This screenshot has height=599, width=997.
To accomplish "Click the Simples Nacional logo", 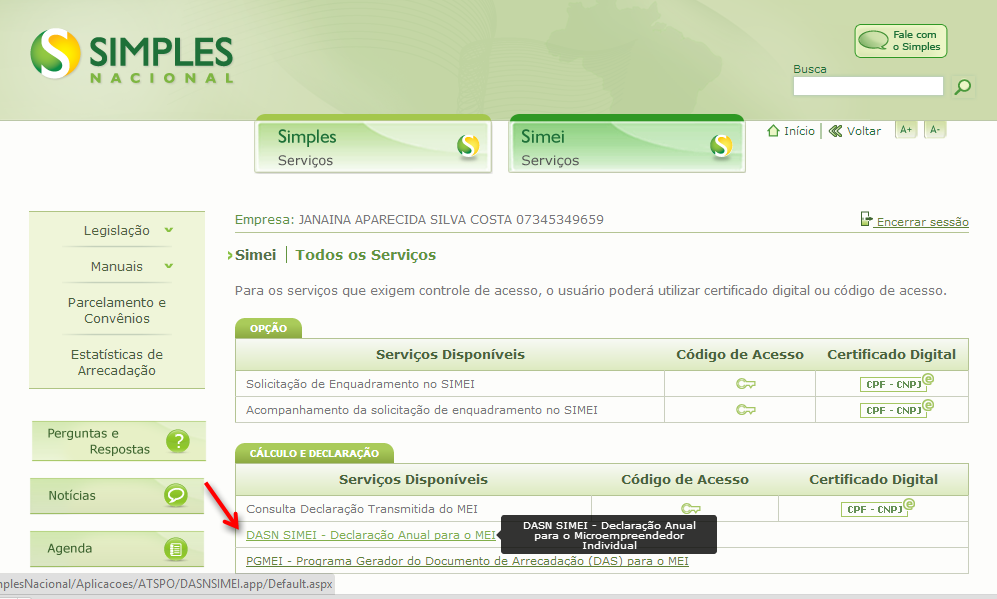I will 132,56.
